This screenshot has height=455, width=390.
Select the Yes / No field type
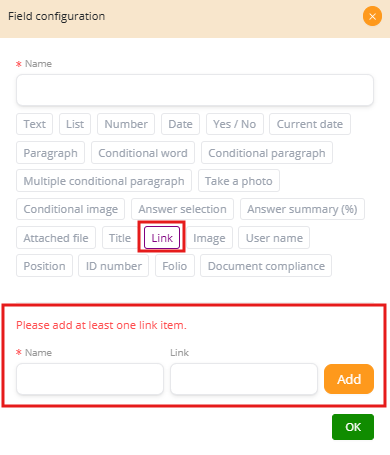click(235, 124)
